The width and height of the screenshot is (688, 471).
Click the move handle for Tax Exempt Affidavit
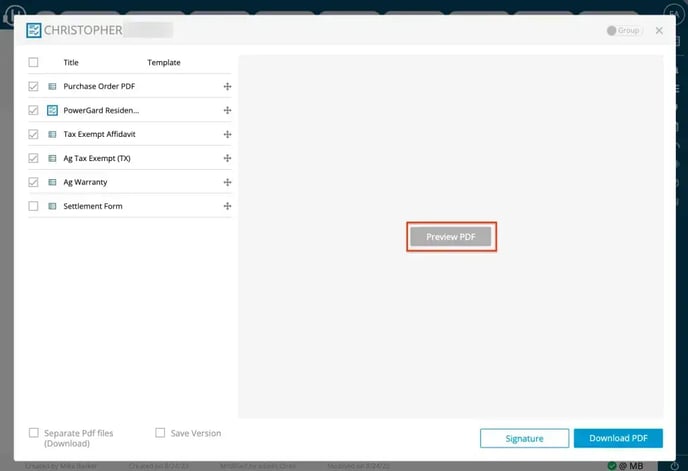(227, 134)
